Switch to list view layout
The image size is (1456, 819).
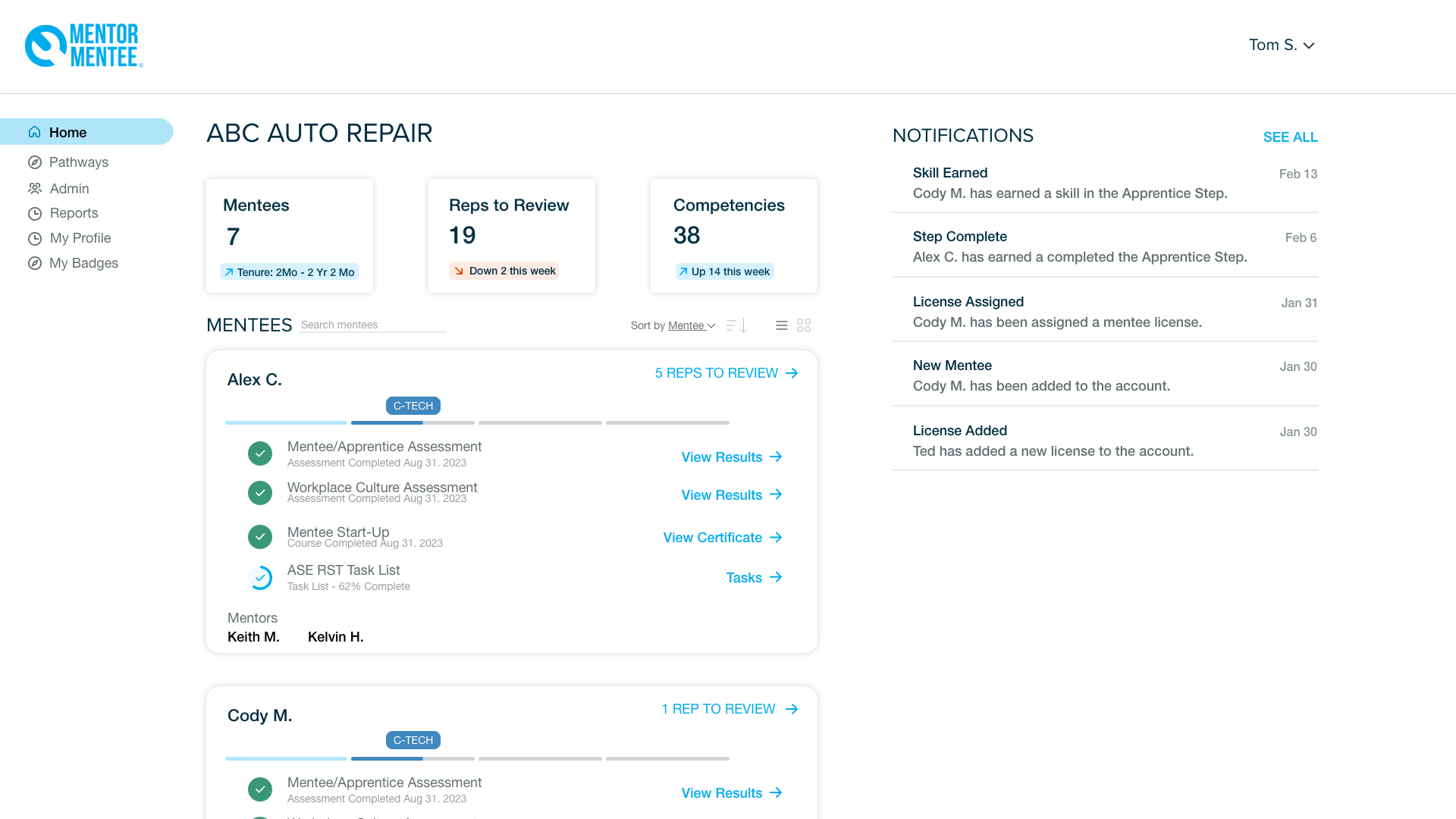point(782,325)
